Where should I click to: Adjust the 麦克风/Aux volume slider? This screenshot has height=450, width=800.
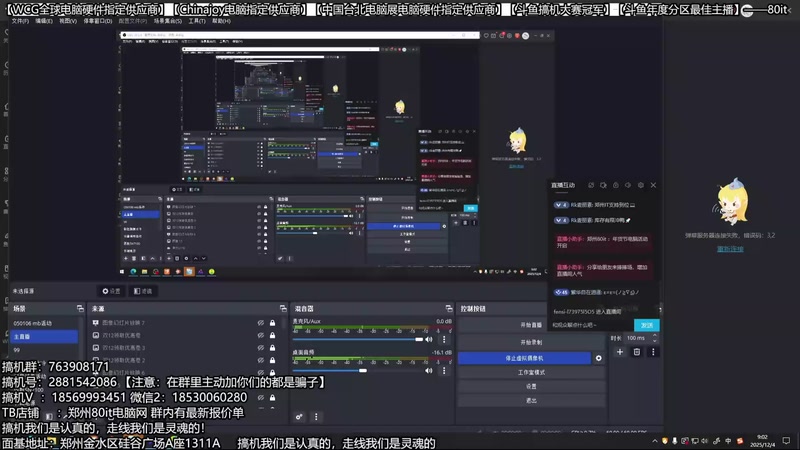pos(358,339)
